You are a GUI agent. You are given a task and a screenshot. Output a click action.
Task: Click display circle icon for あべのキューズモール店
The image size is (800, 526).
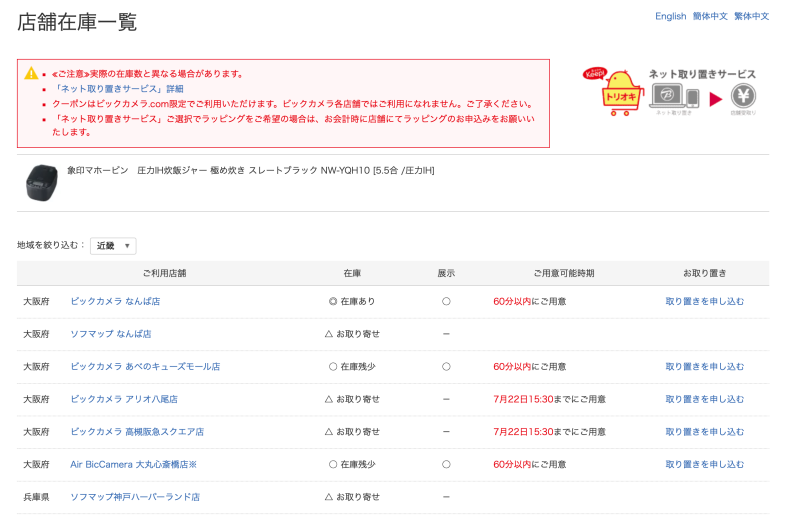(x=446, y=367)
